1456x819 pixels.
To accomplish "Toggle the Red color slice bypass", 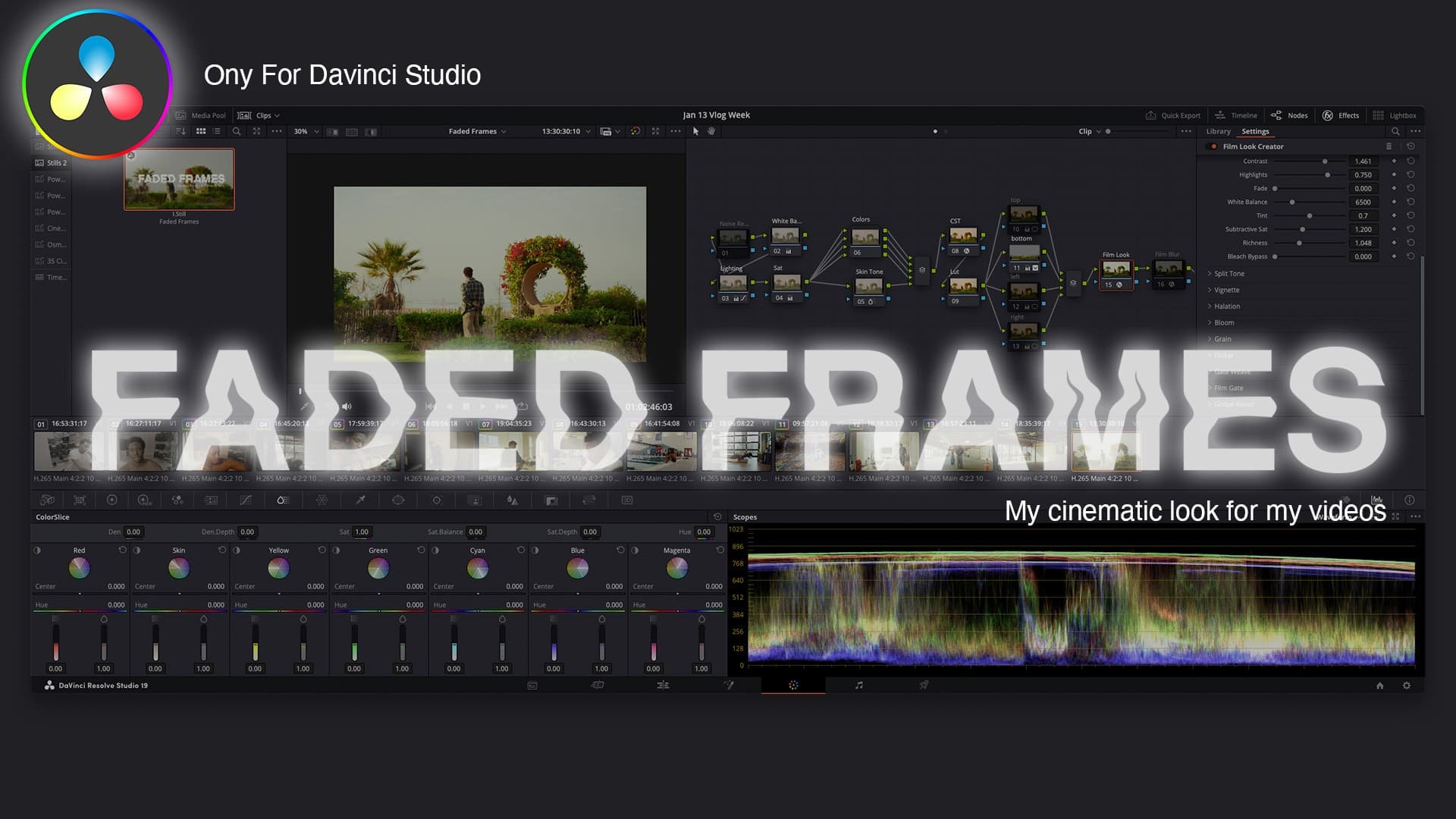I will 37,550.
